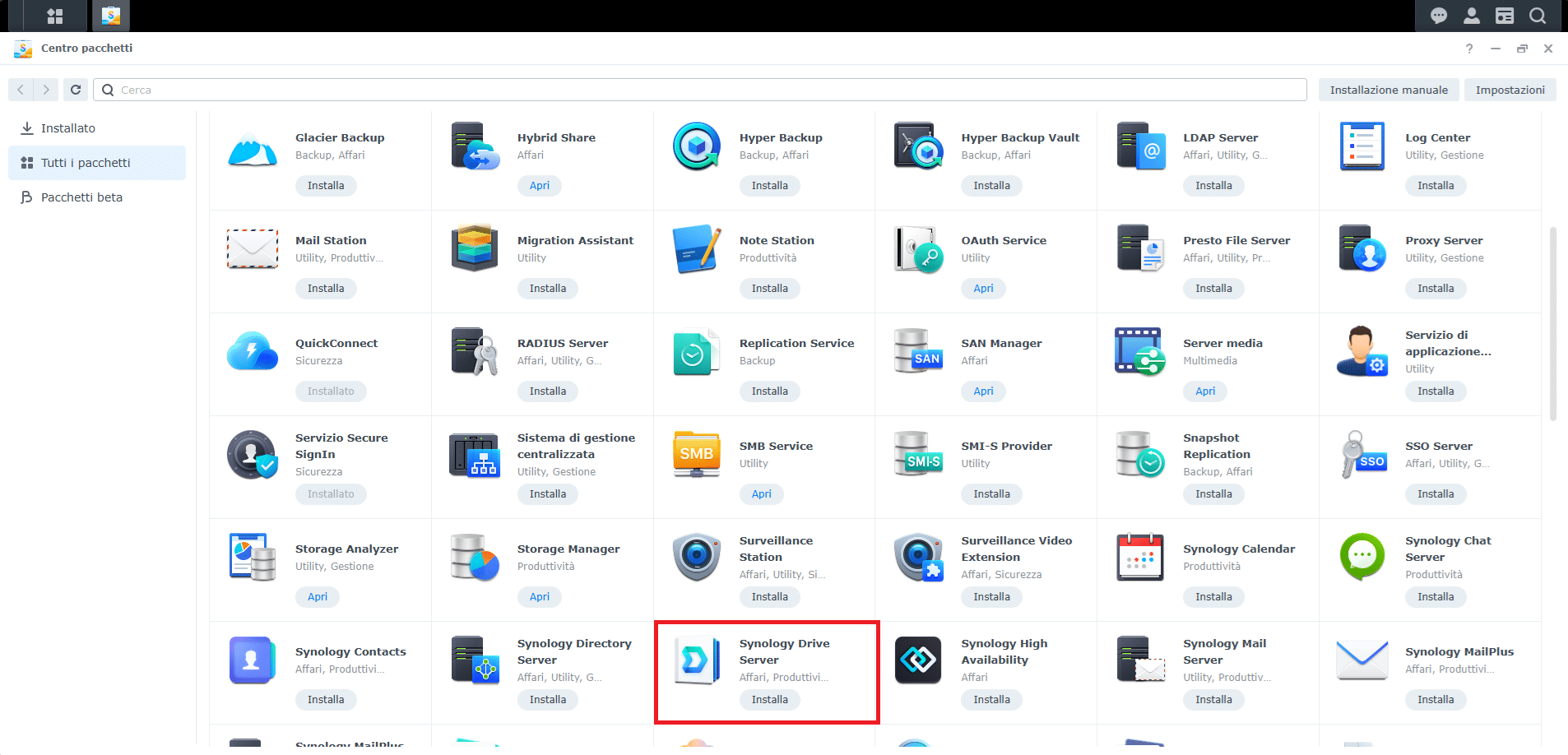Open SAN Manager with Apri

click(x=983, y=391)
